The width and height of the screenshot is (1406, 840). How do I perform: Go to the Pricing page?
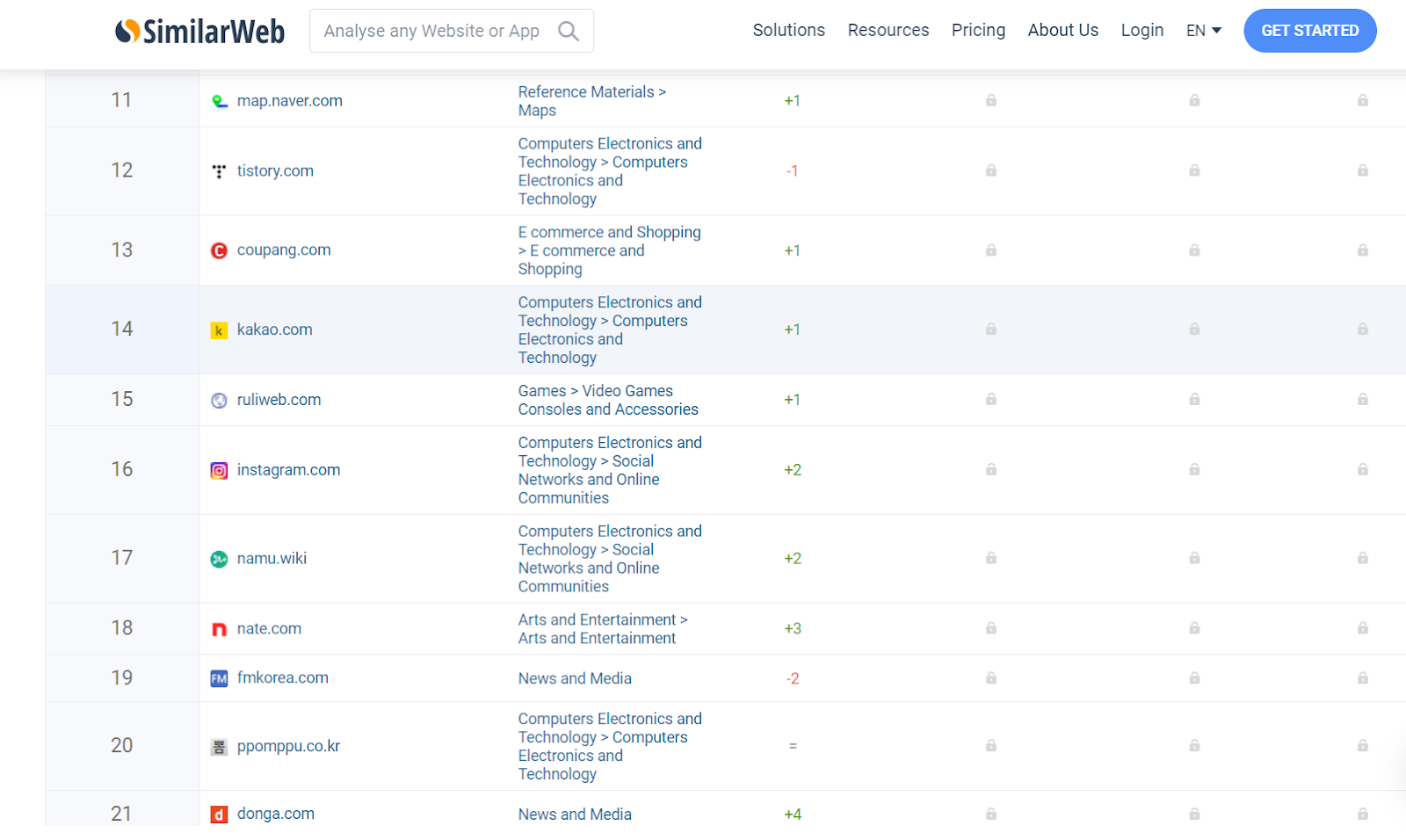click(x=978, y=30)
